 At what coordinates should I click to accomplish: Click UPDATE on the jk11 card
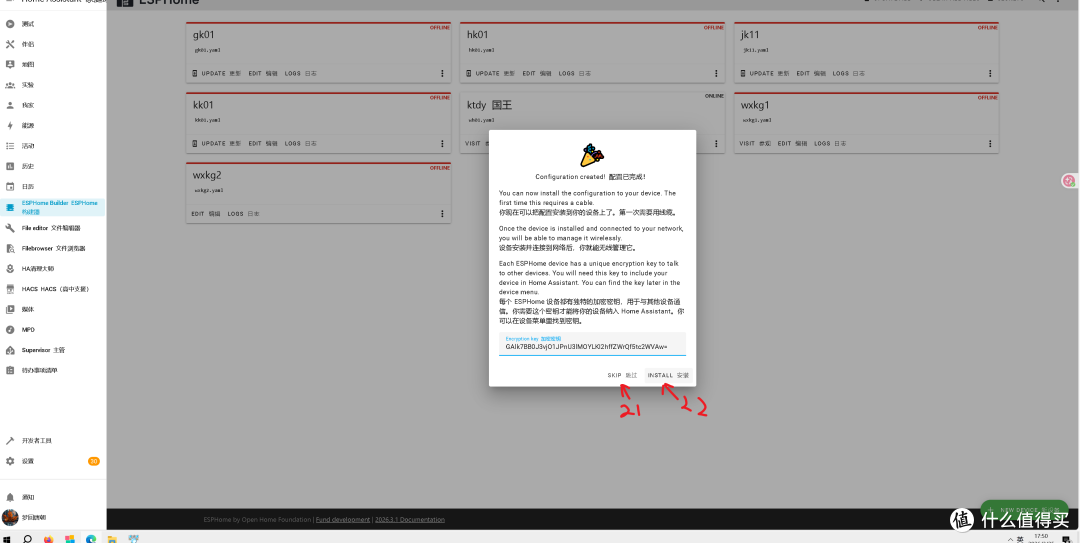point(769,73)
